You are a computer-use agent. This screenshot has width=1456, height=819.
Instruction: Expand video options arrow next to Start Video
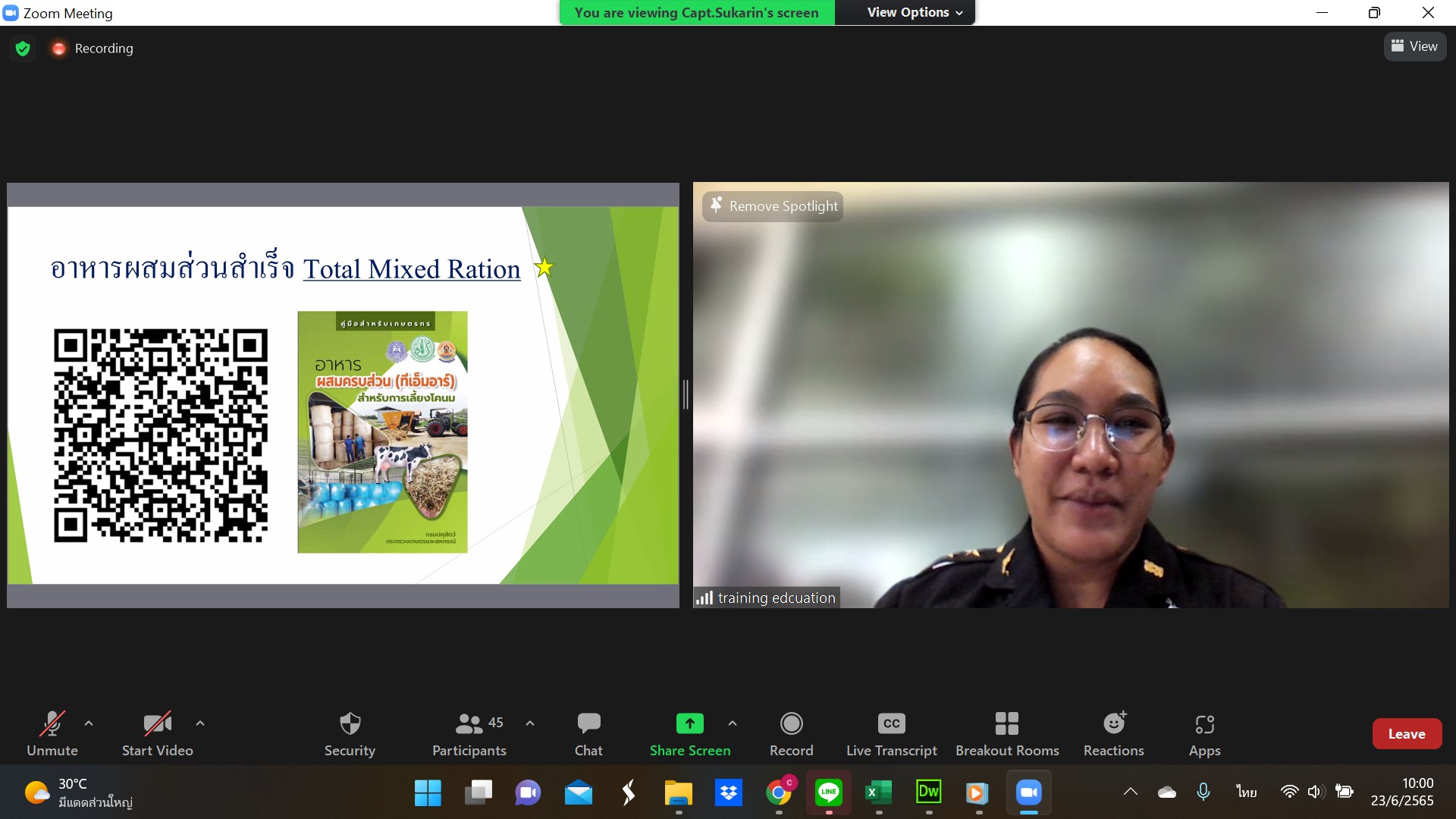coord(200,723)
